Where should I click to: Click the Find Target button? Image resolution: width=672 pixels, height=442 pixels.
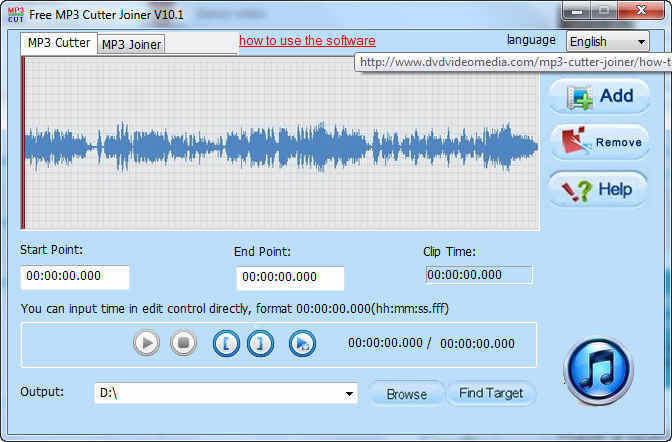[491, 393]
